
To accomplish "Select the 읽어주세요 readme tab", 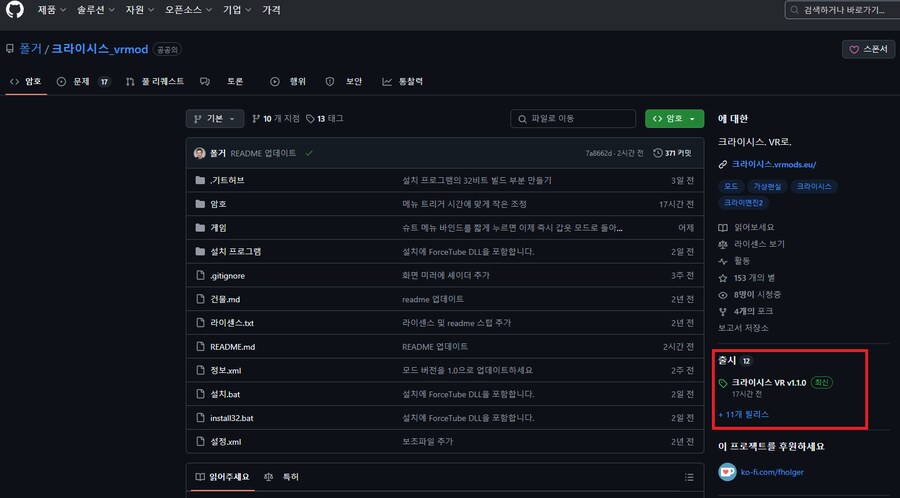I will click(223, 477).
